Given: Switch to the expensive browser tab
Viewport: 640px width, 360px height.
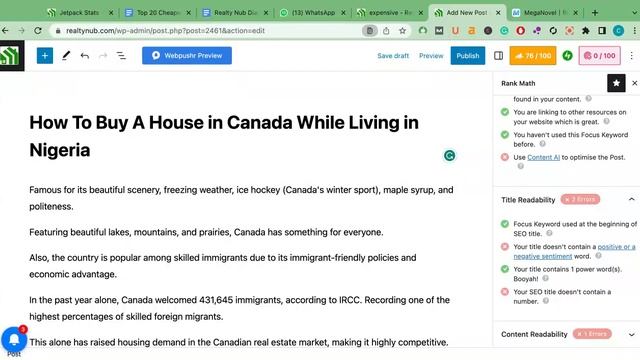Looking at the screenshot, I should pyautogui.click(x=390, y=13).
